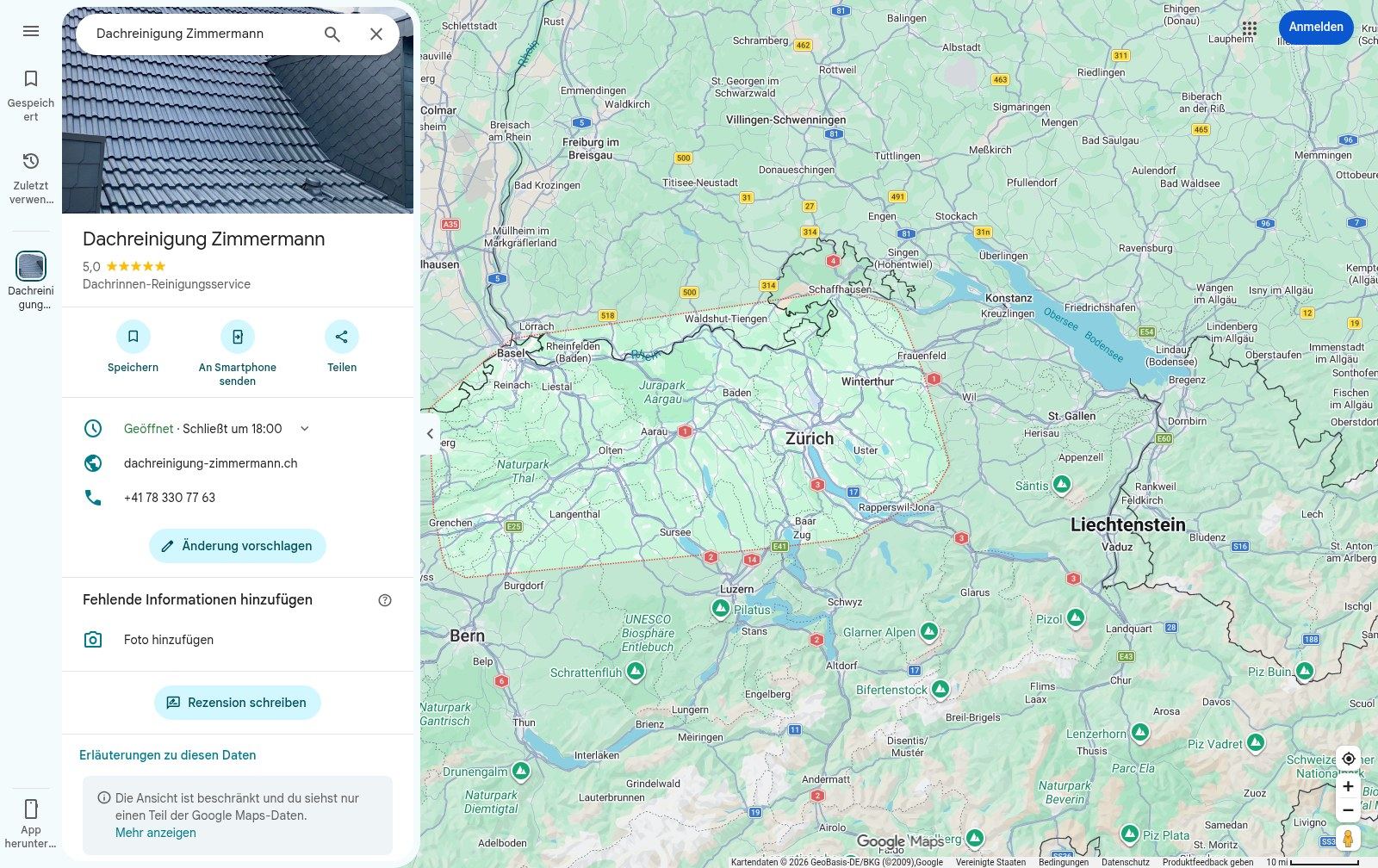Open website dachreinigung-zimmermann.ch
Screen dimensions: 1378x868
[211, 463]
